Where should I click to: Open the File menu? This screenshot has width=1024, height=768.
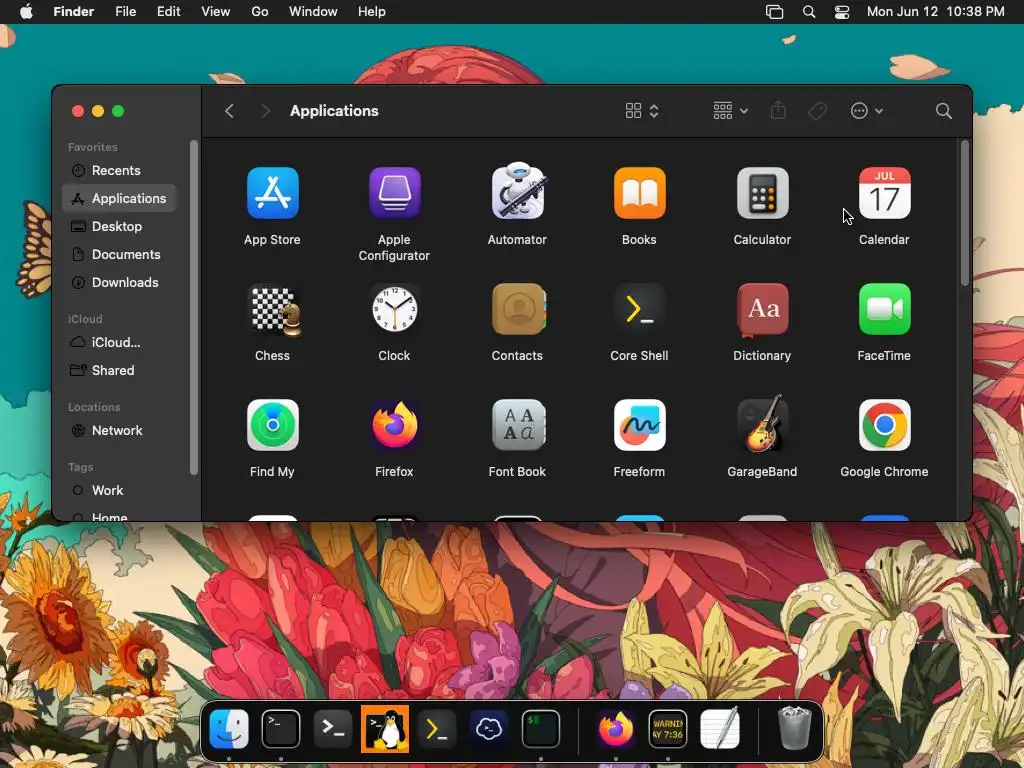125,12
